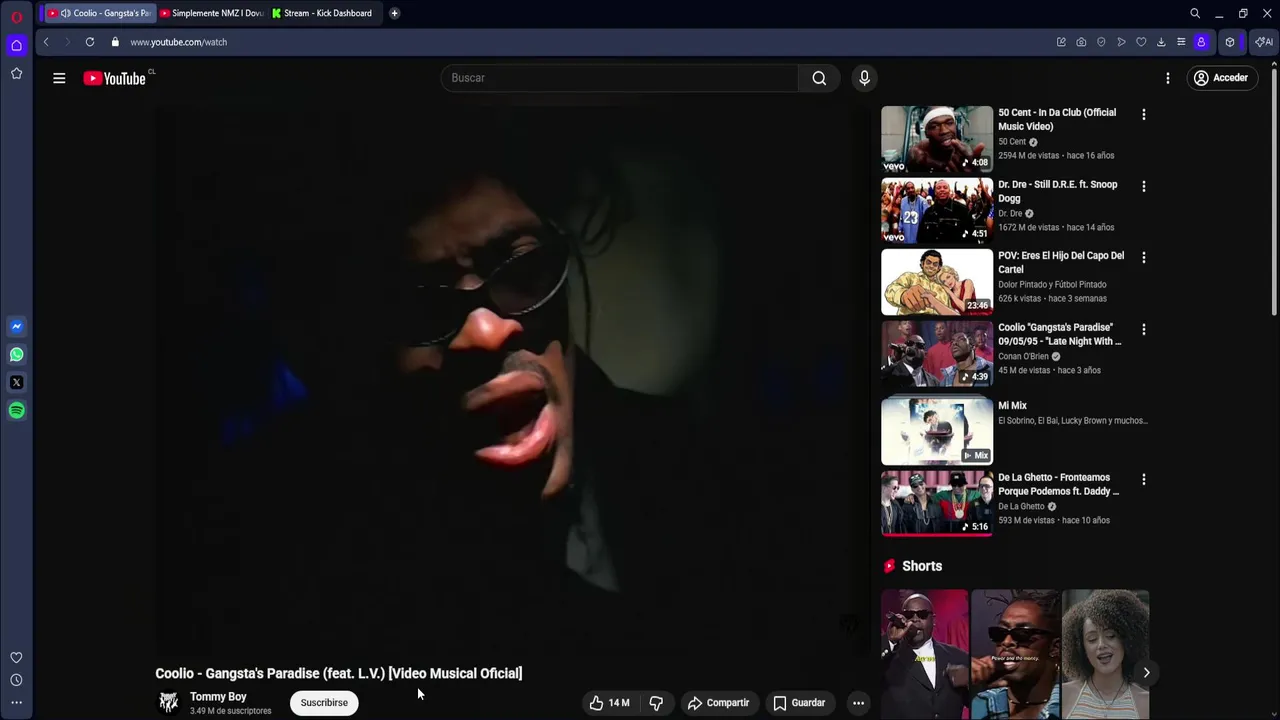Open a new tab with plus button
Screen dimensions: 1280x720
[x=394, y=13]
